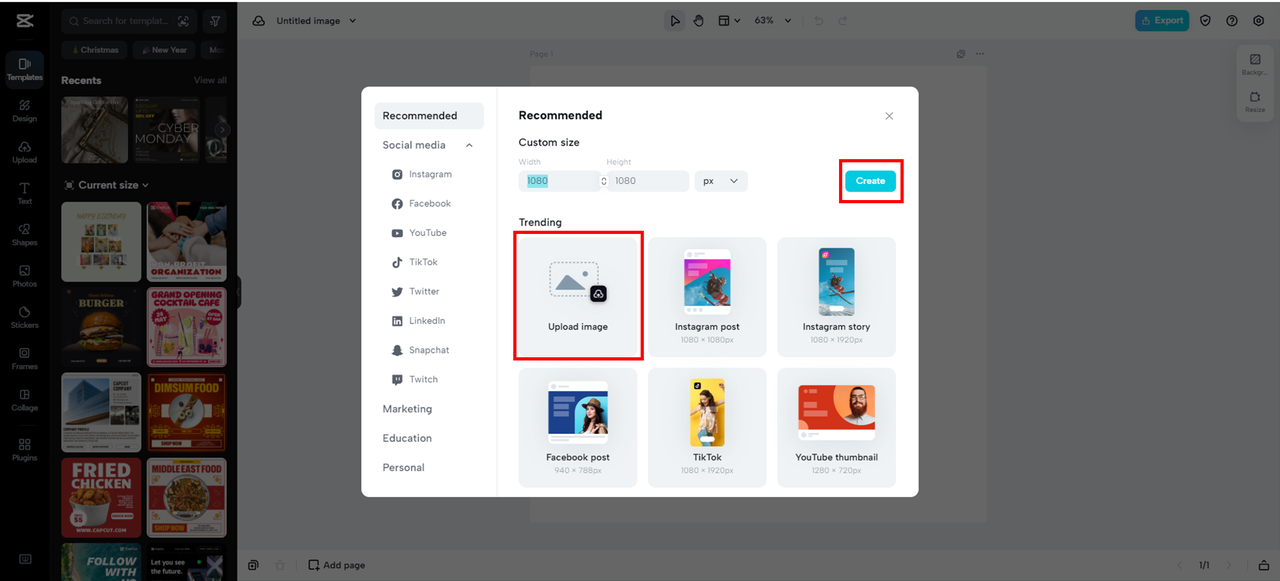Viewport: 1280px width, 581px height.
Task: Open the Plugins sidebar panel
Action: tap(25, 450)
